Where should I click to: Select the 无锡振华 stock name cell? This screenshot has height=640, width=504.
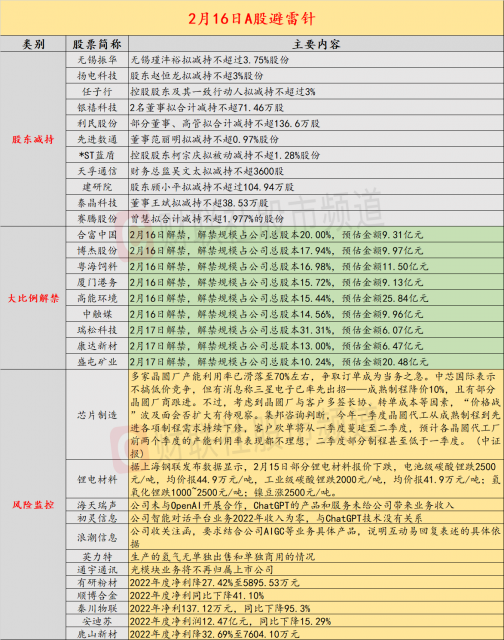(x=97, y=60)
